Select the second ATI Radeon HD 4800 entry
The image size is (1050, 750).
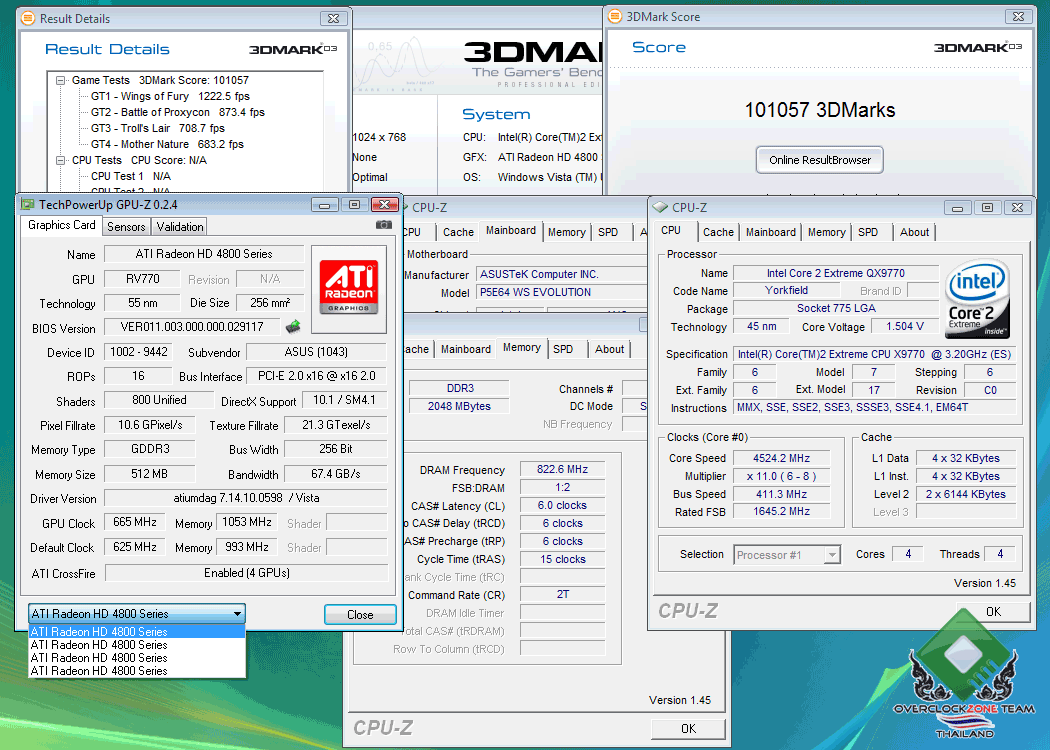[137, 645]
